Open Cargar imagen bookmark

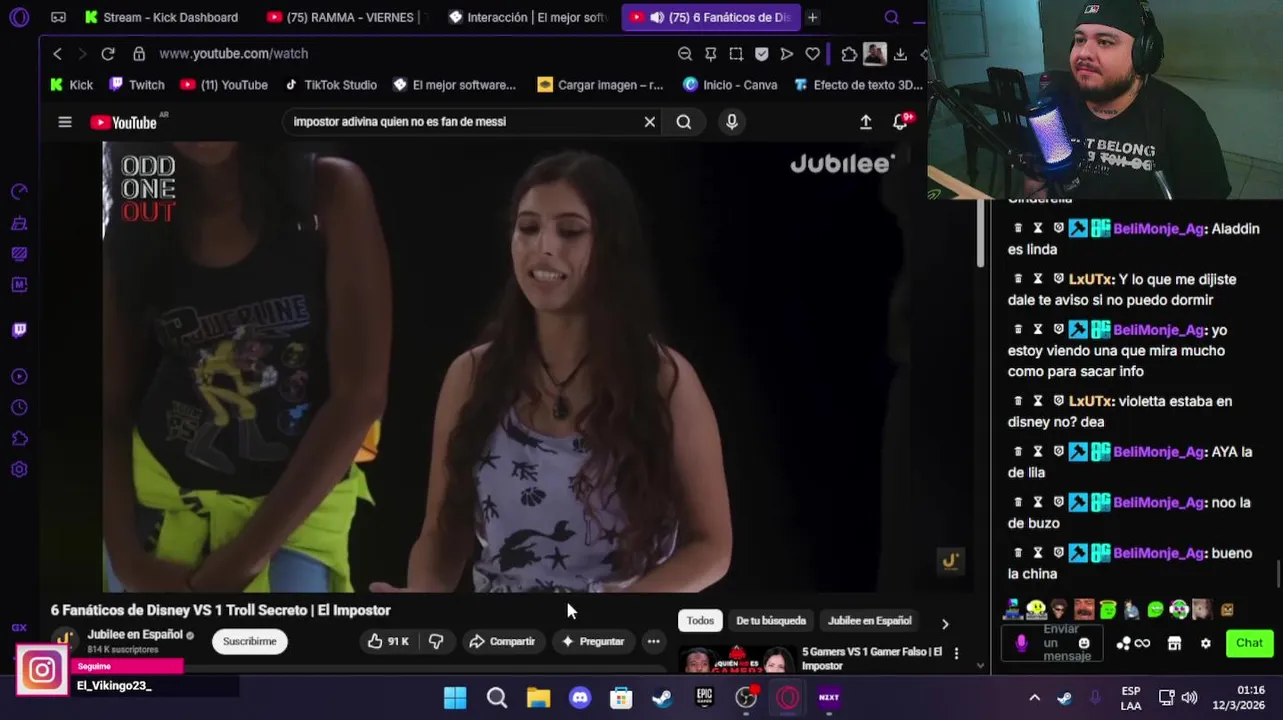[x=600, y=85]
